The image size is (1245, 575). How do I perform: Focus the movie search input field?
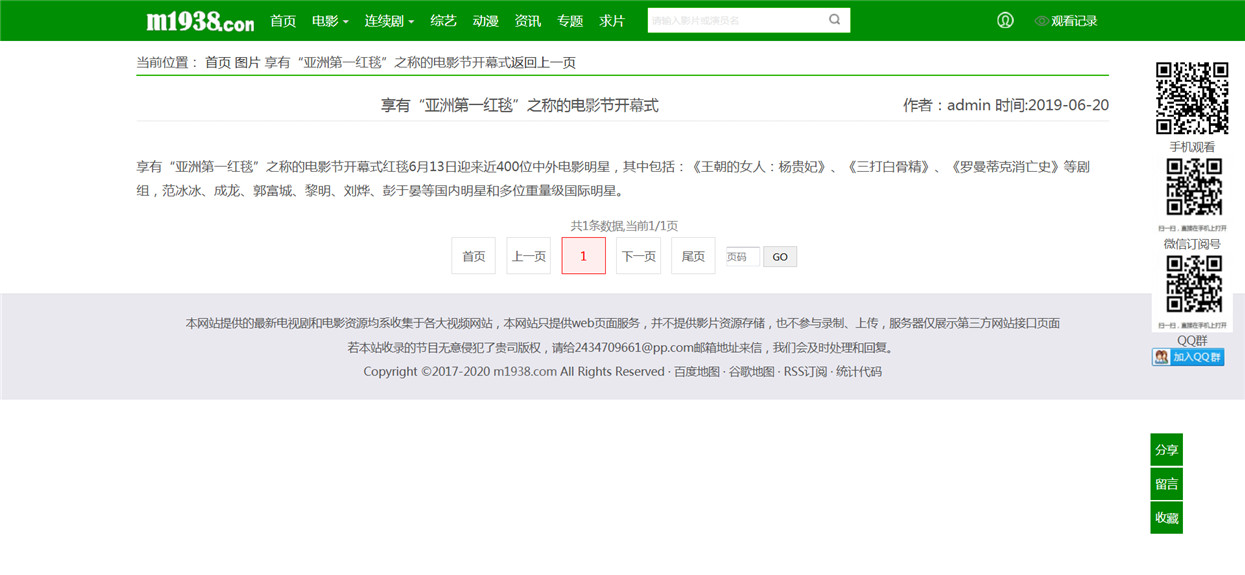pyautogui.click(x=736, y=20)
